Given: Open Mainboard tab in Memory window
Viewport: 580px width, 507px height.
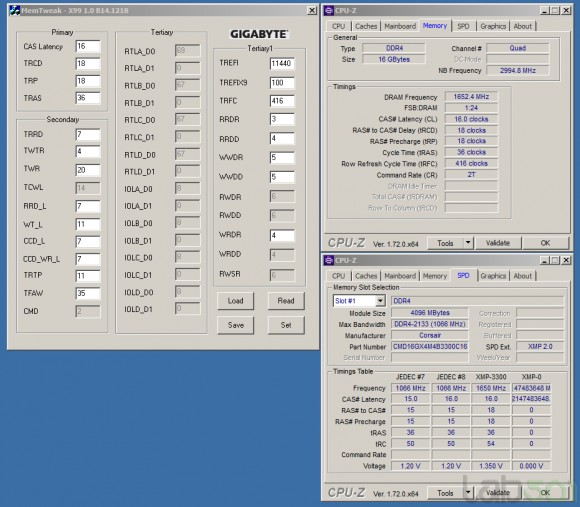Looking at the screenshot, I should 400,26.
